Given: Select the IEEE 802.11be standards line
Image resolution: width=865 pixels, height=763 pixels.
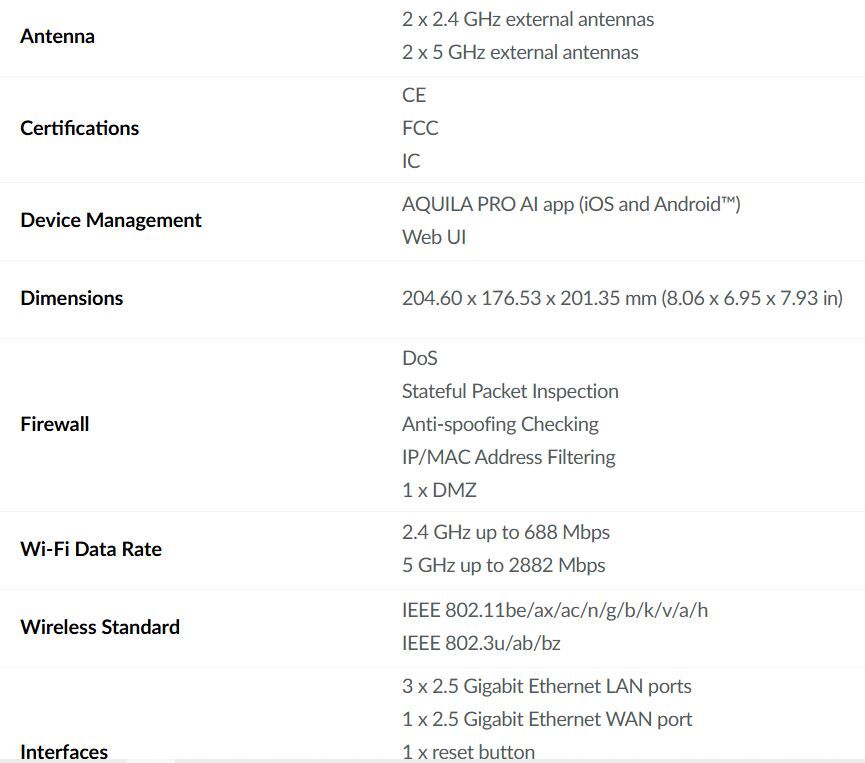Looking at the screenshot, I should (554, 610).
